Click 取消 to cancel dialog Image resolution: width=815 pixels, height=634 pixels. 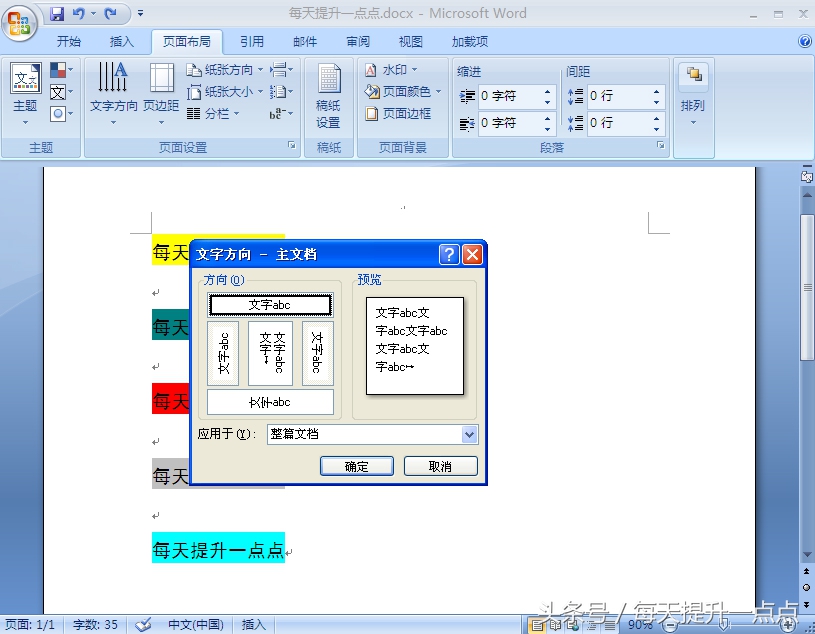coord(440,466)
